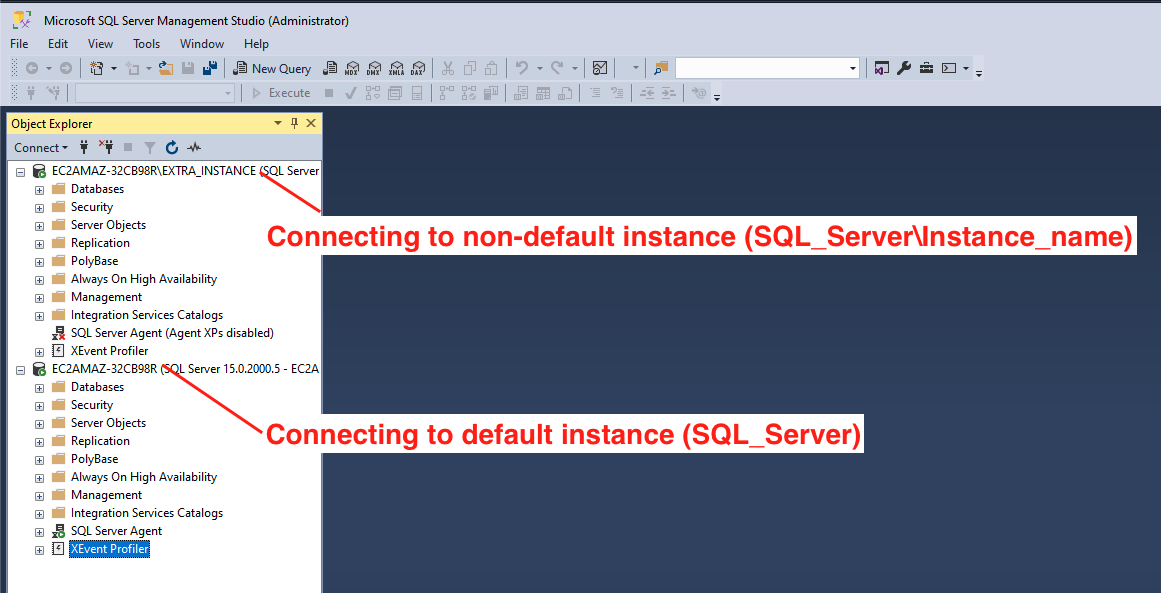
Task: Refresh the Object Explorer tree
Action: 172,147
